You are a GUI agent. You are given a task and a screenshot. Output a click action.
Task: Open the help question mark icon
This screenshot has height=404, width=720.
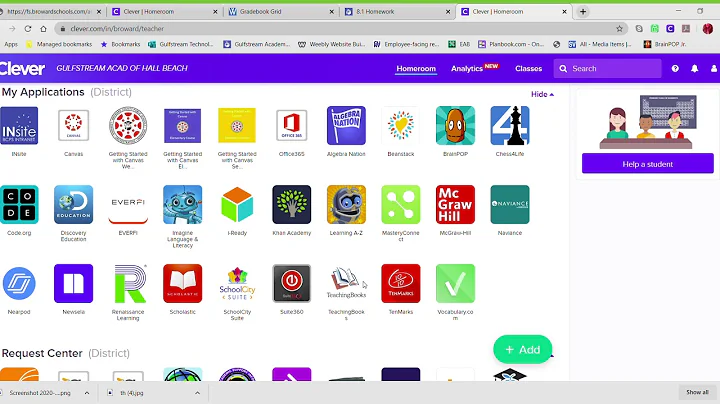[x=675, y=68]
